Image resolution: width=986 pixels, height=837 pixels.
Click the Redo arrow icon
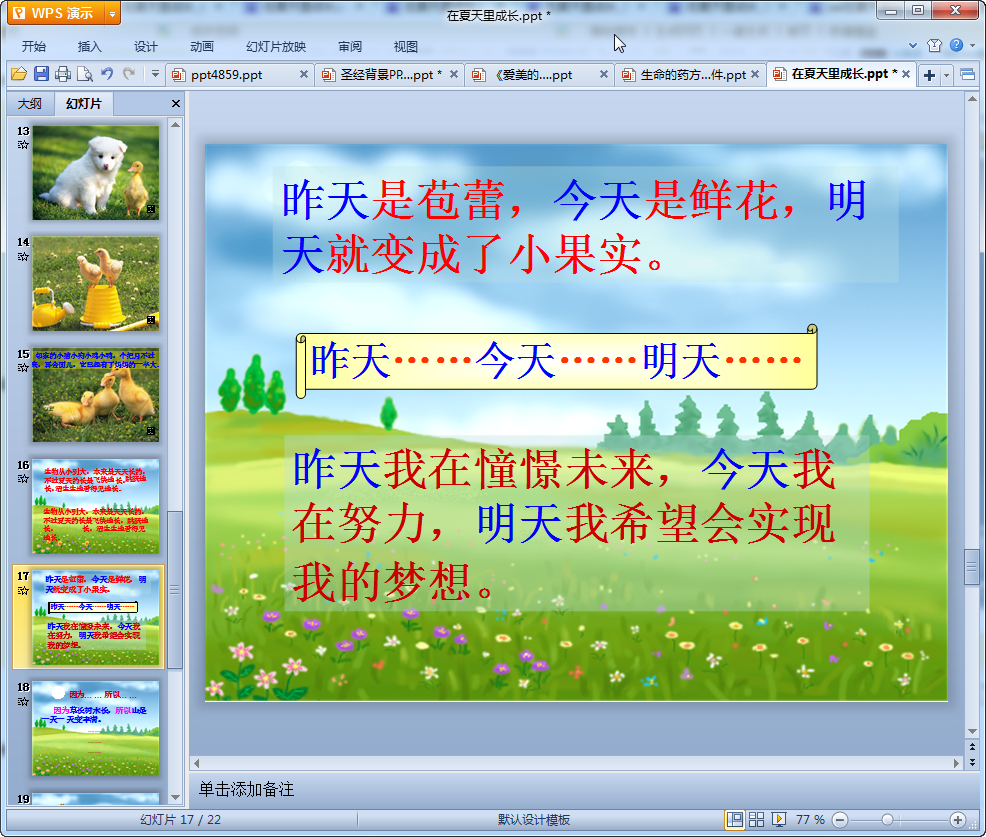[130, 74]
